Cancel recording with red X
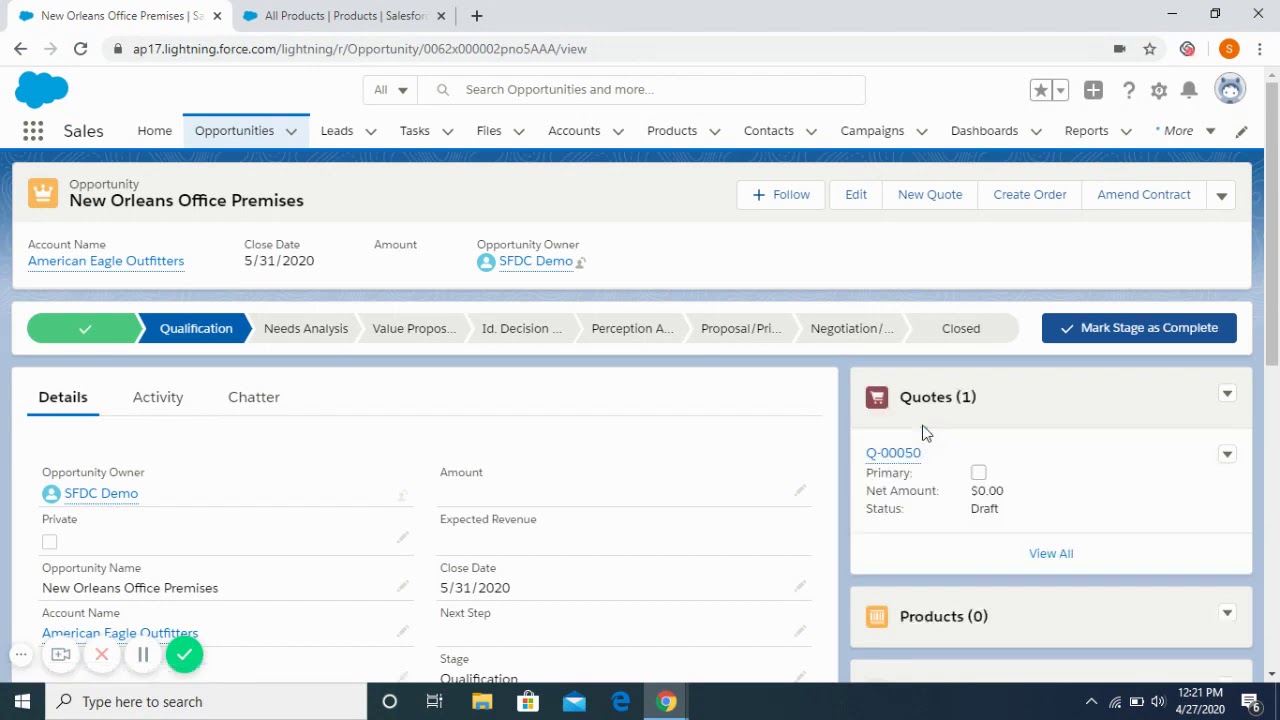 tap(102, 655)
